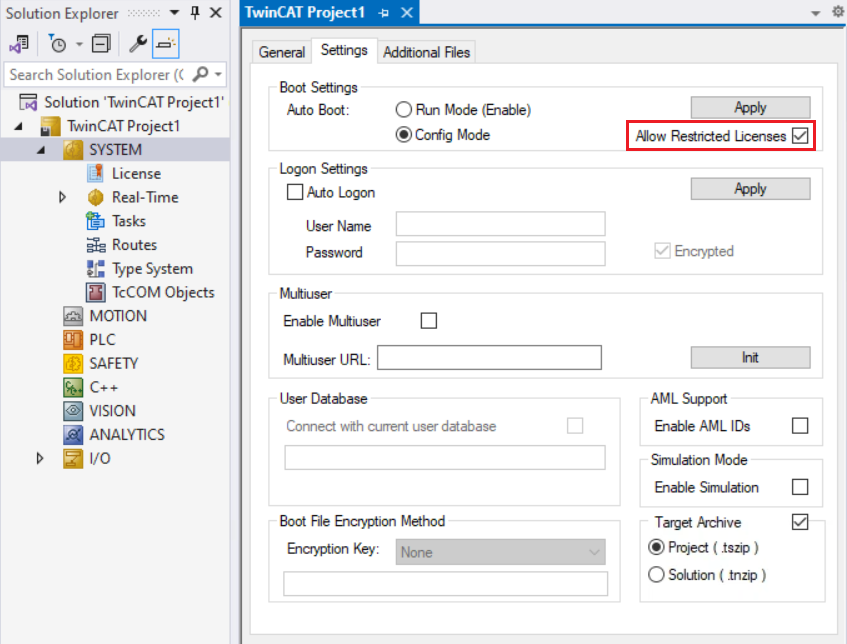This screenshot has height=644, width=847.
Task: Enable the Auto Logon checkbox
Action: 294,192
